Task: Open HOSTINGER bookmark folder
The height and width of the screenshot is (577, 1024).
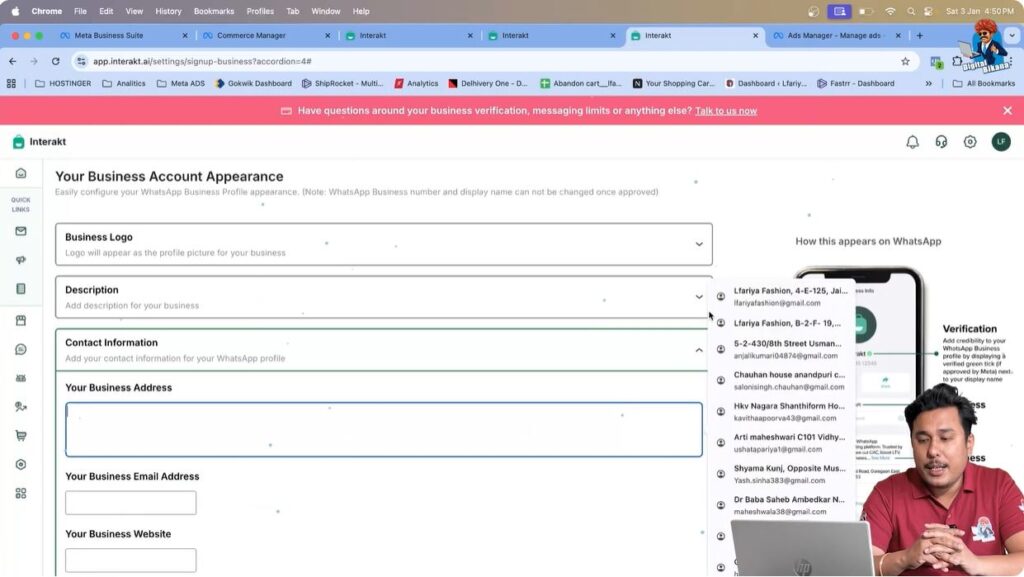Action: click(x=63, y=84)
